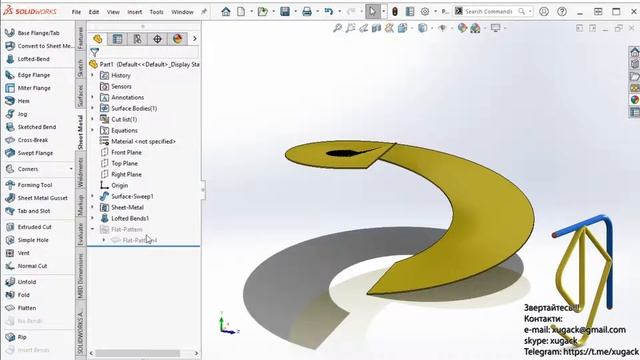Viewport: 640px width, 360px height.
Task: Open the Forming Tool command
Action: point(29,185)
